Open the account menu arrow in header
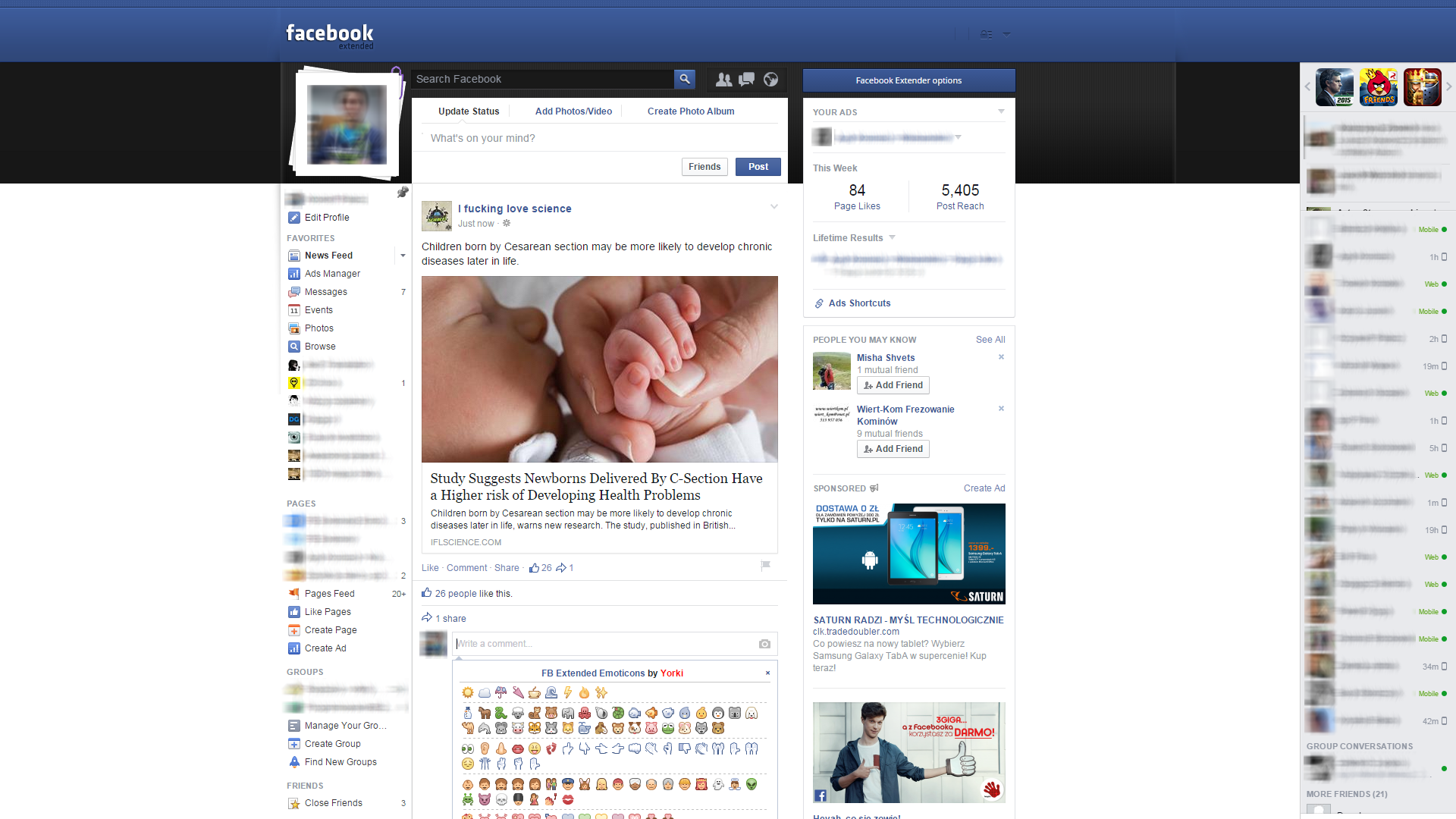Viewport: 1456px width, 819px height. coord(1006,34)
